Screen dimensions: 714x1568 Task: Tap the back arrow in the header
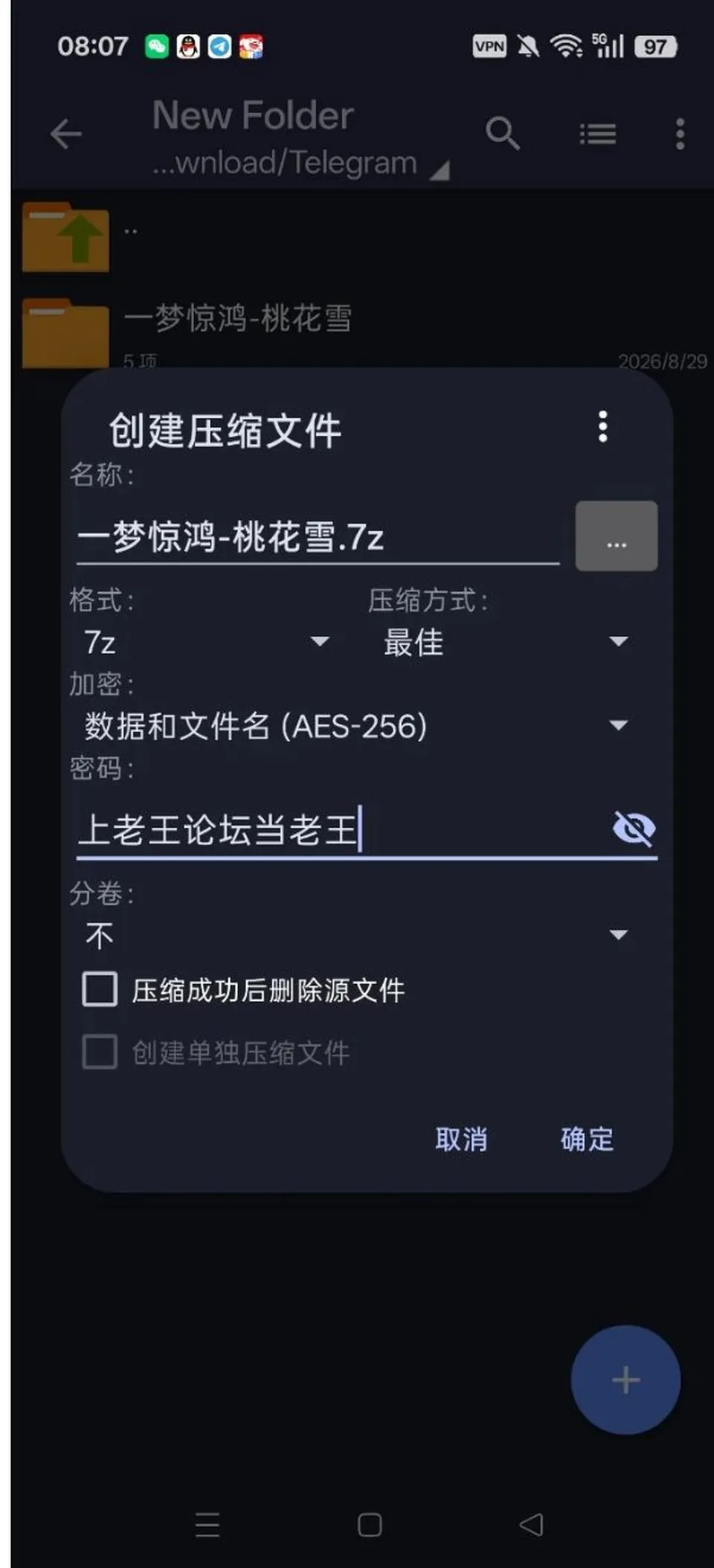(65, 135)
